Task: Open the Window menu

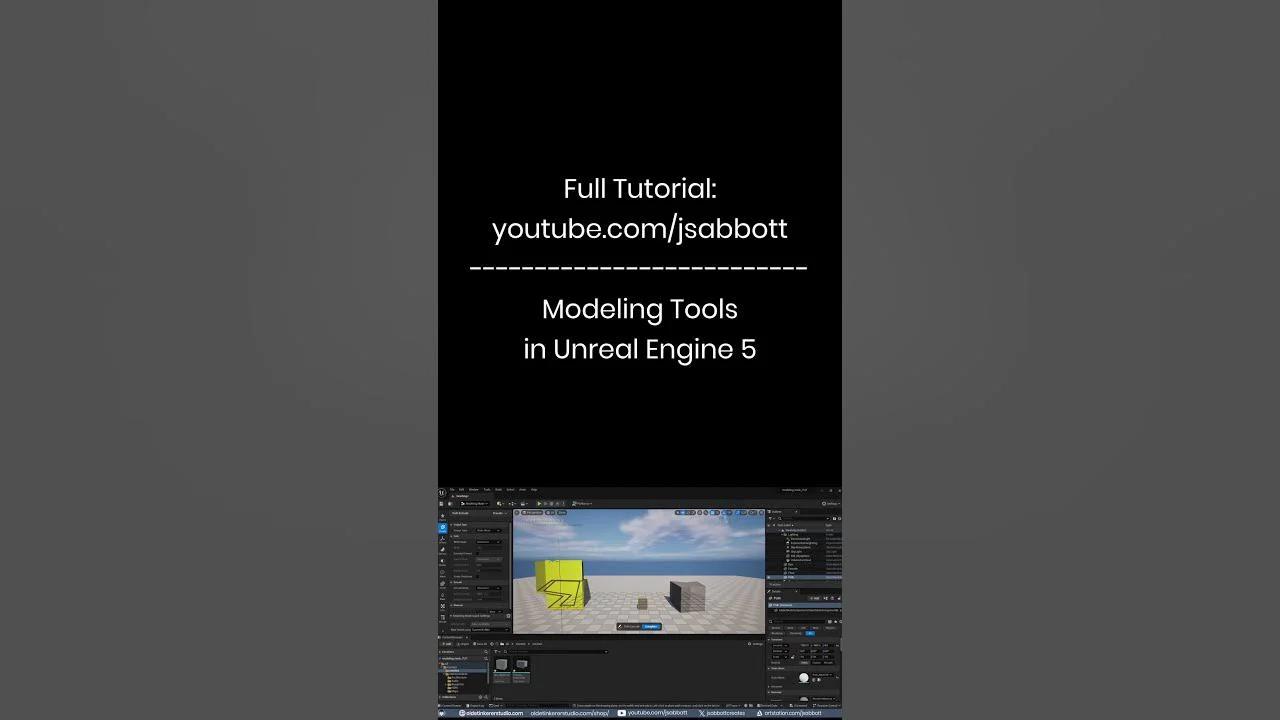Action: [472, 489]
